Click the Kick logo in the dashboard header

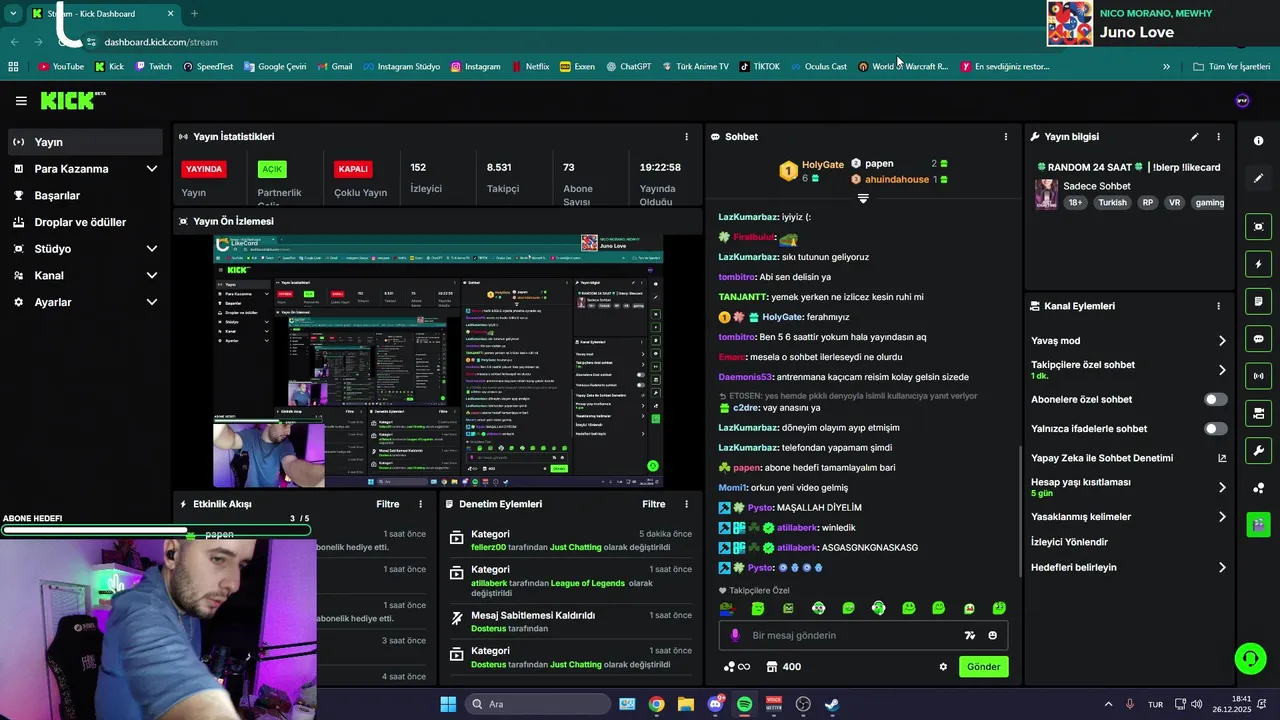click(x=72, y=100)
